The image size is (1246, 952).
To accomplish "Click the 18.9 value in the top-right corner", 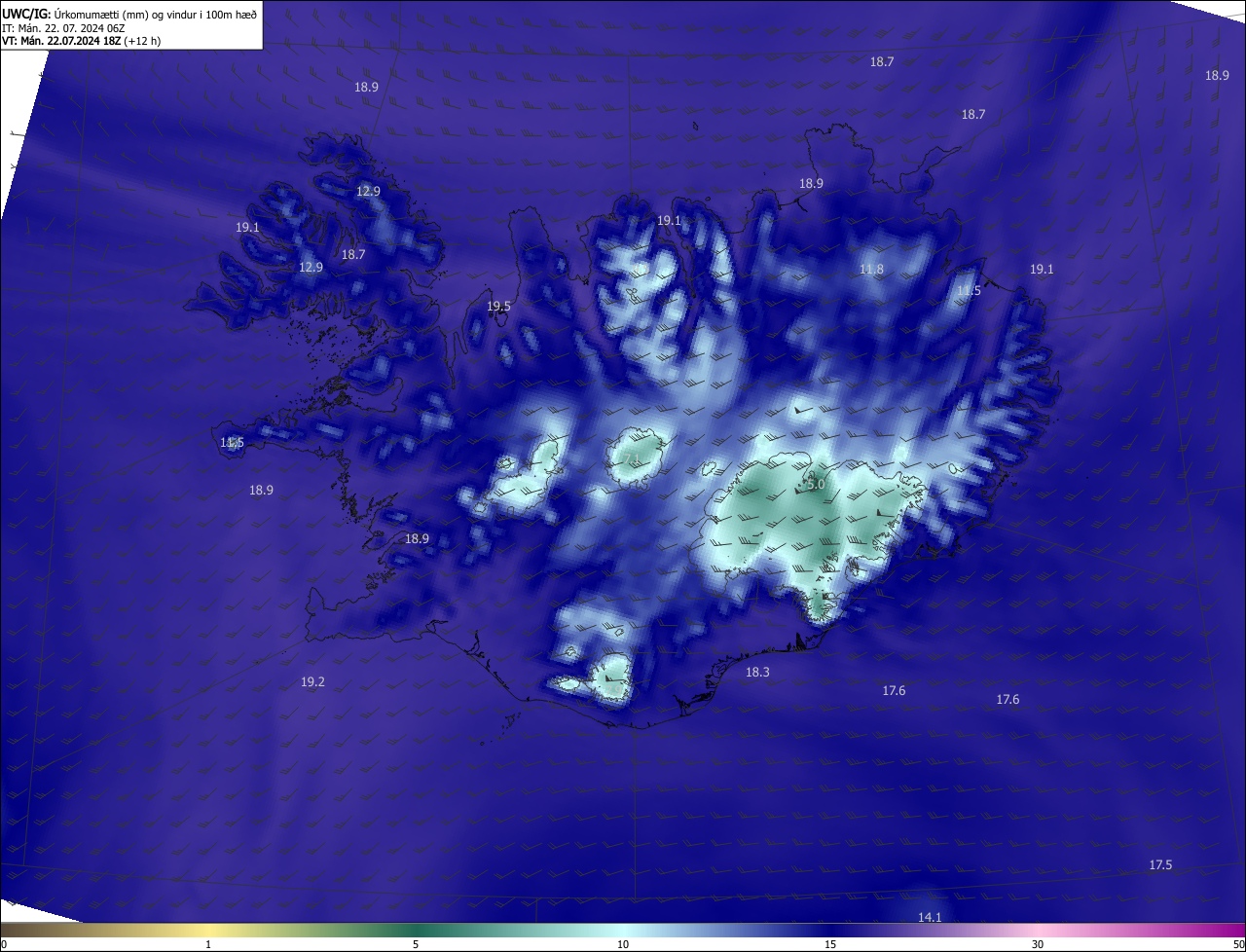I will [1217, 75].
